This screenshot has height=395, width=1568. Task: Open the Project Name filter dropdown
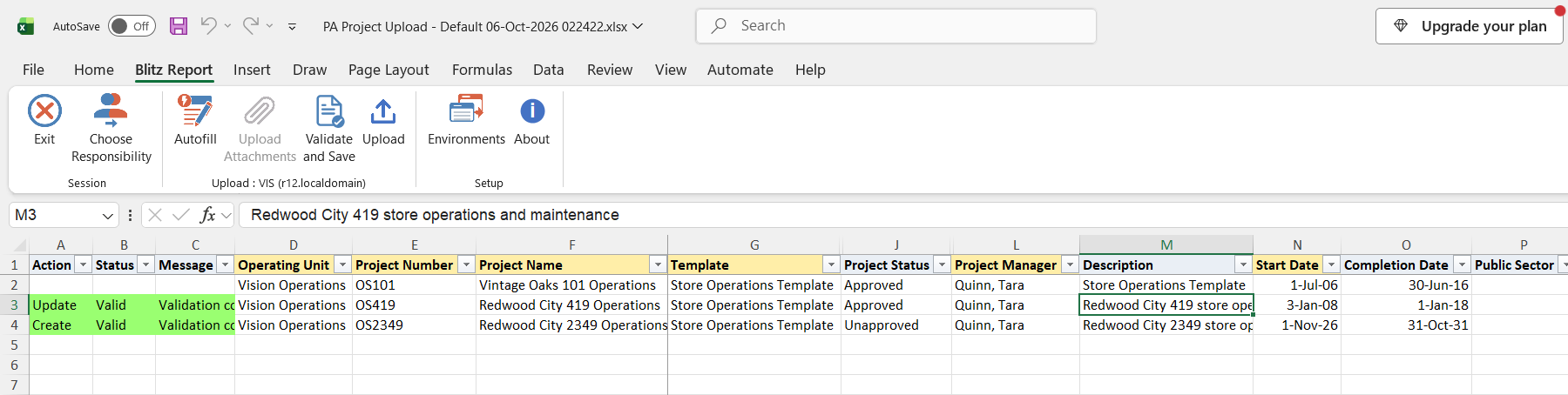[658, 264]
